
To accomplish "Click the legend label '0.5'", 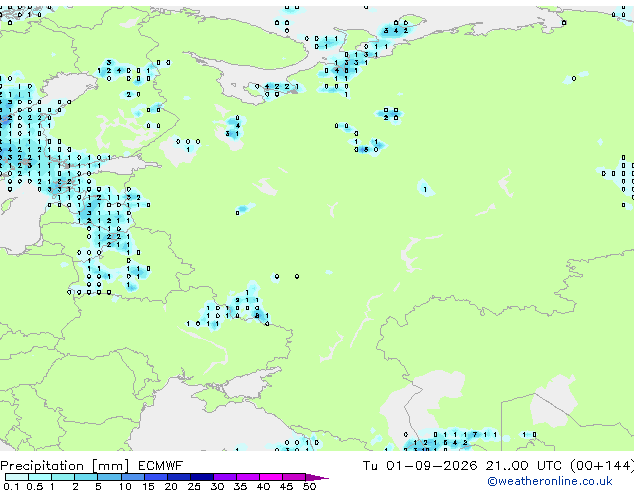I will tap(34, 486).
